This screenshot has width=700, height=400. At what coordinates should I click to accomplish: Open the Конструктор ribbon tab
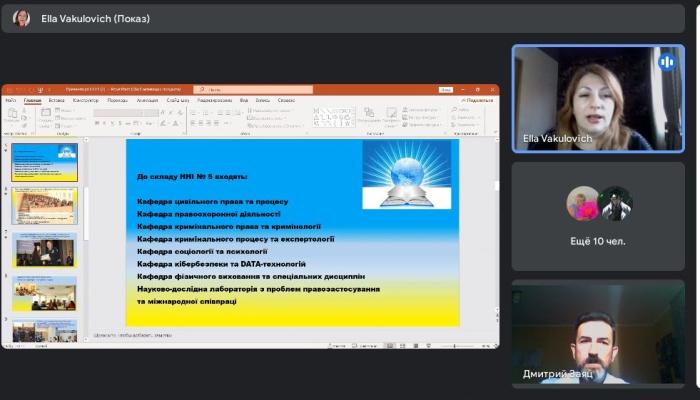86,100
